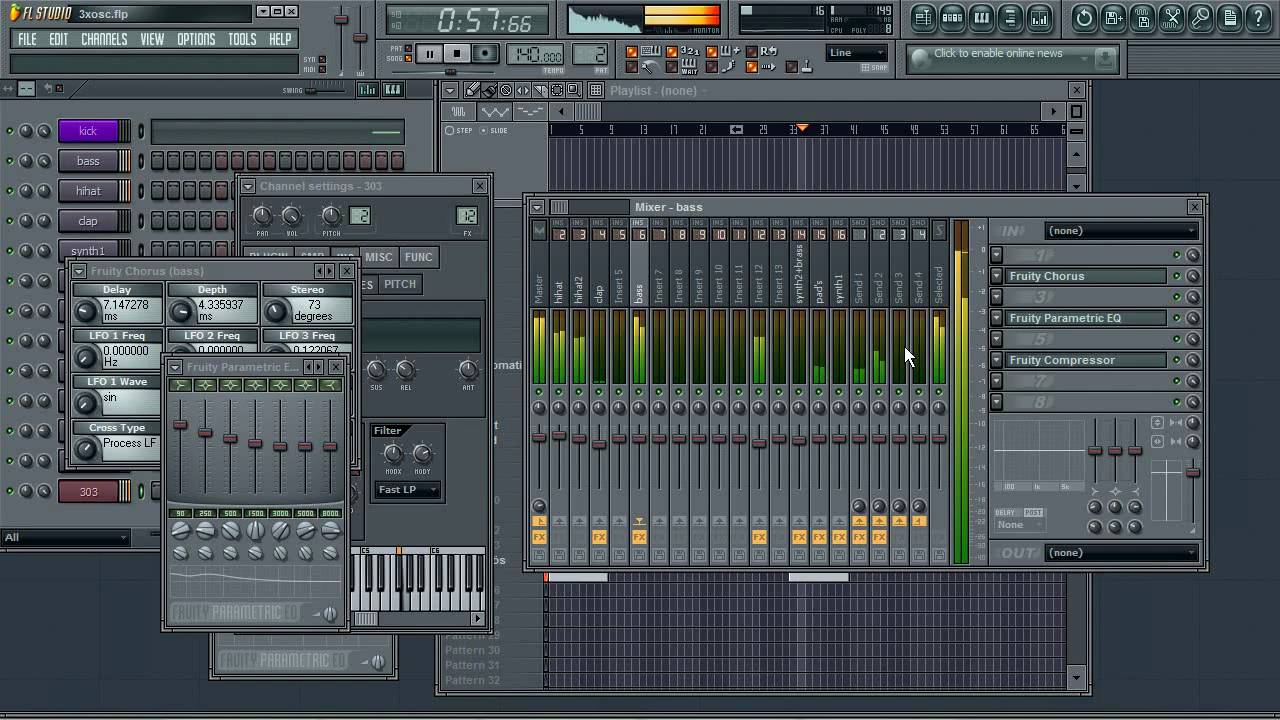This screenshot has height=720, width=1280.
Task: Select the kick channel button
Action: (88, 131)
